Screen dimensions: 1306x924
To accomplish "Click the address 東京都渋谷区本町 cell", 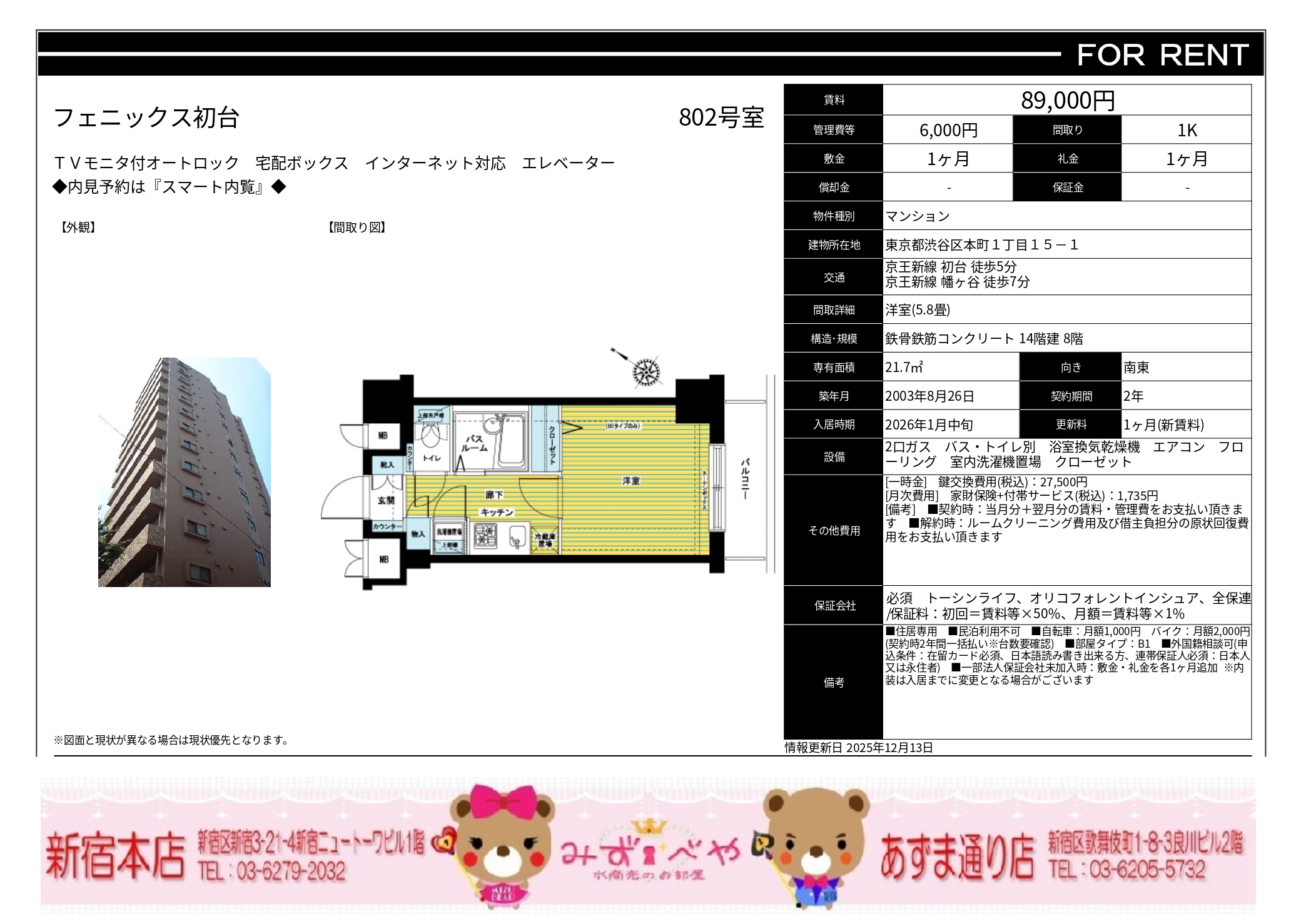I will point(982,245).
